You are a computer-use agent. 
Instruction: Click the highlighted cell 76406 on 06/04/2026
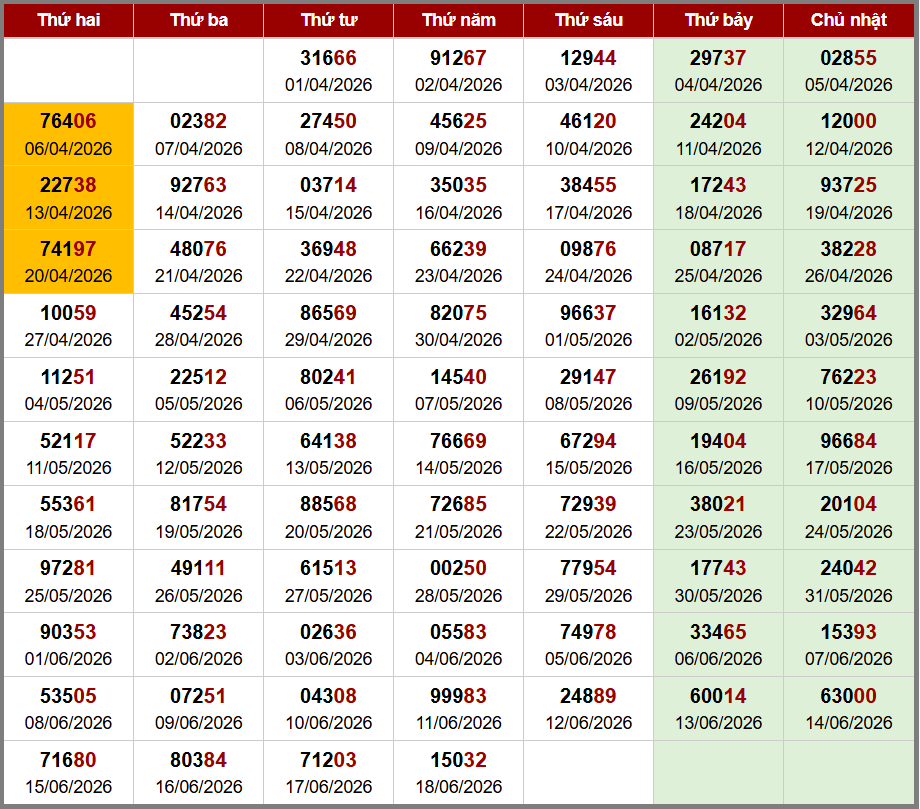(x=69, y=134)
